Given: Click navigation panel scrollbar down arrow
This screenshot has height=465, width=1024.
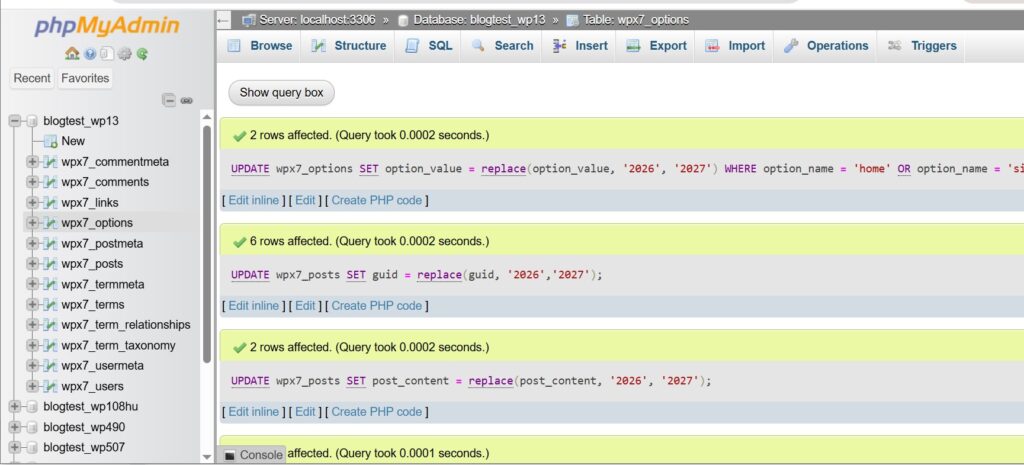Looking at the screenshot, I should (x=207, y=457).
